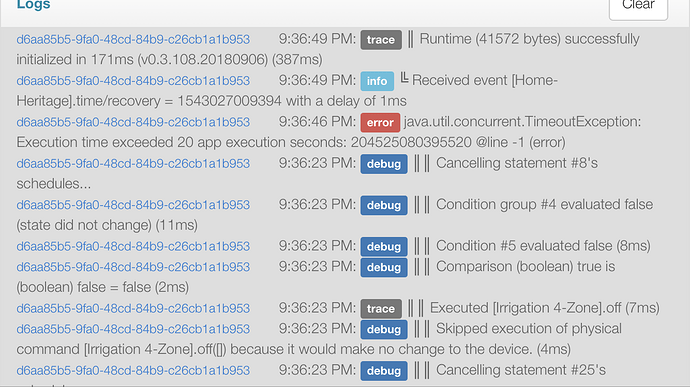Click debug badge beside Cancelling statement #8's
690x387 pixels.
[384, 164]
